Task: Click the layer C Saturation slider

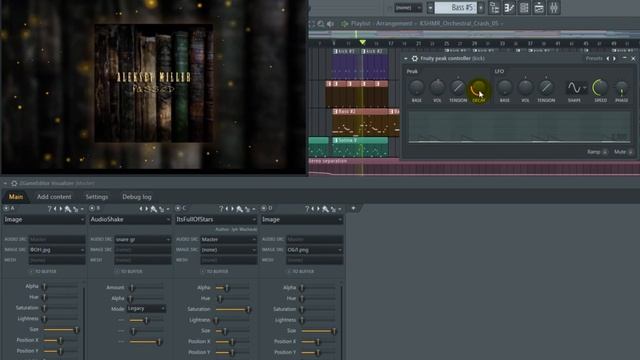Action: pos(232,309)
